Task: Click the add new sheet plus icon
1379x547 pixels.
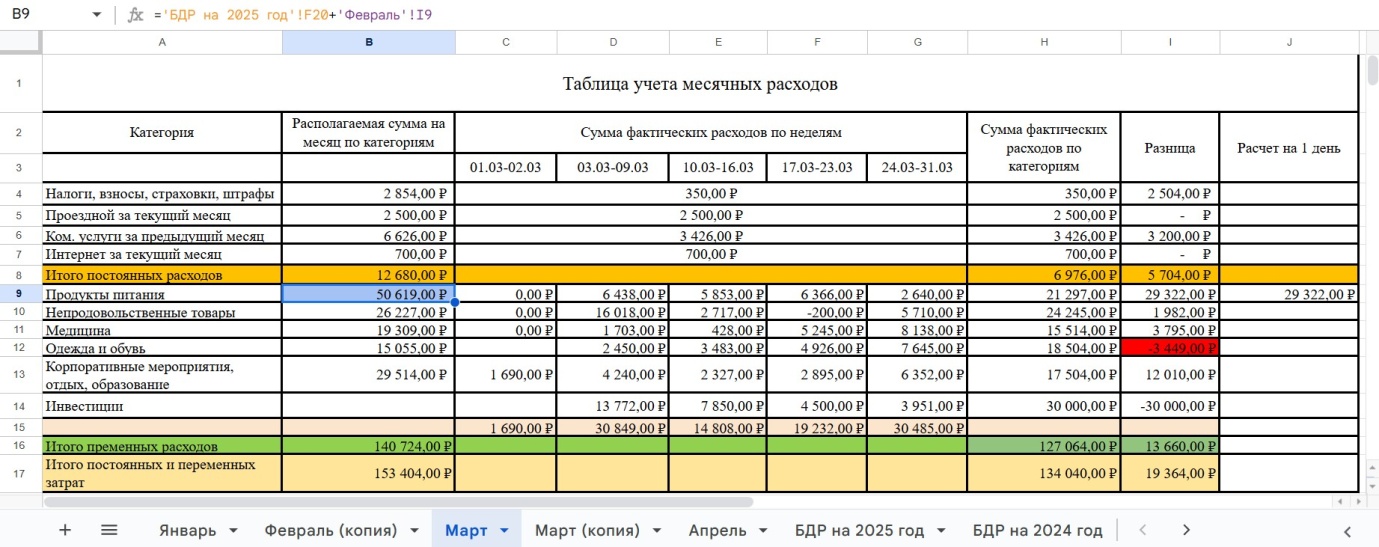Action: click(x=65, y=530)
